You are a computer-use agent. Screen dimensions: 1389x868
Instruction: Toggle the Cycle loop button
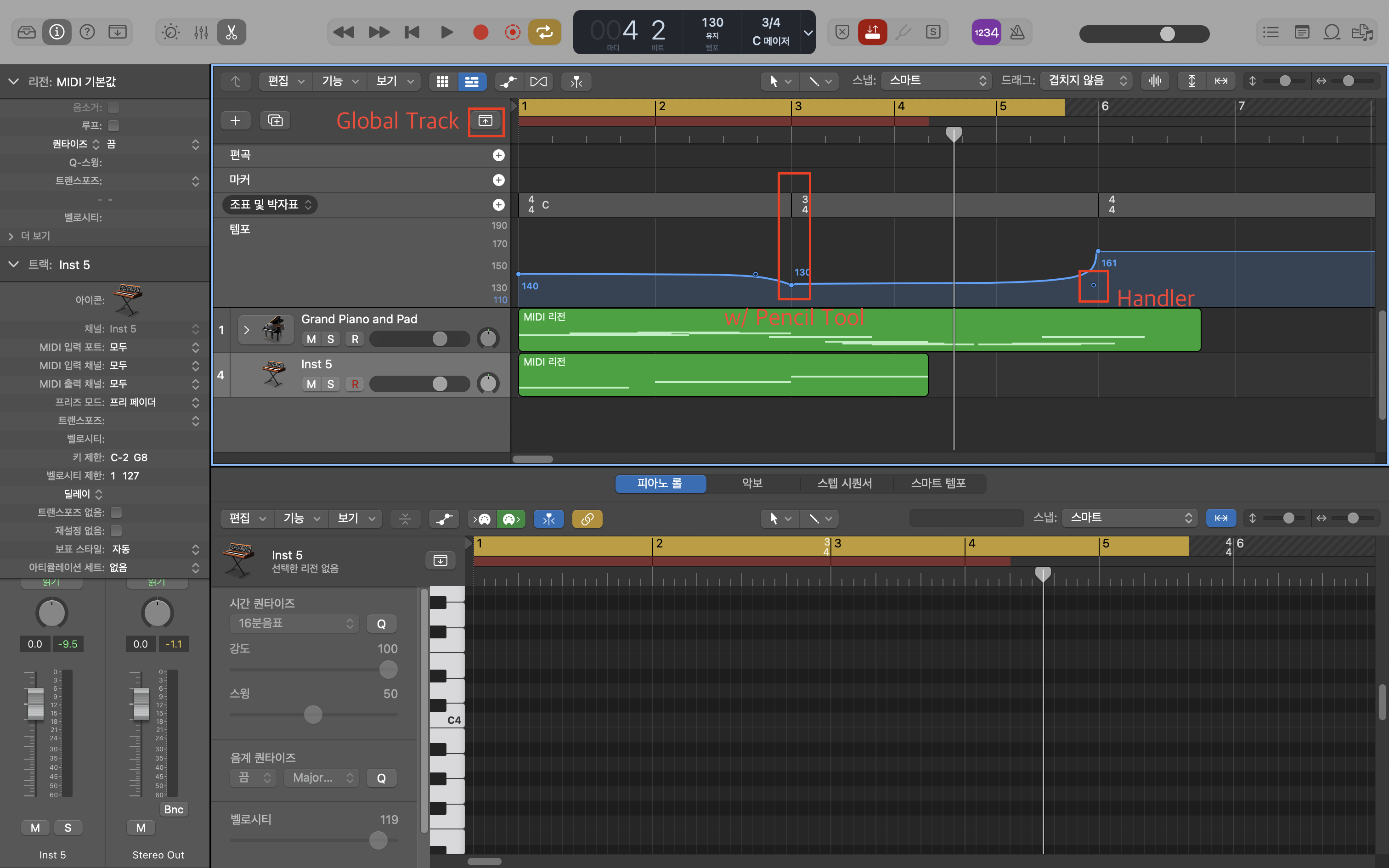[x=544, y=32]
